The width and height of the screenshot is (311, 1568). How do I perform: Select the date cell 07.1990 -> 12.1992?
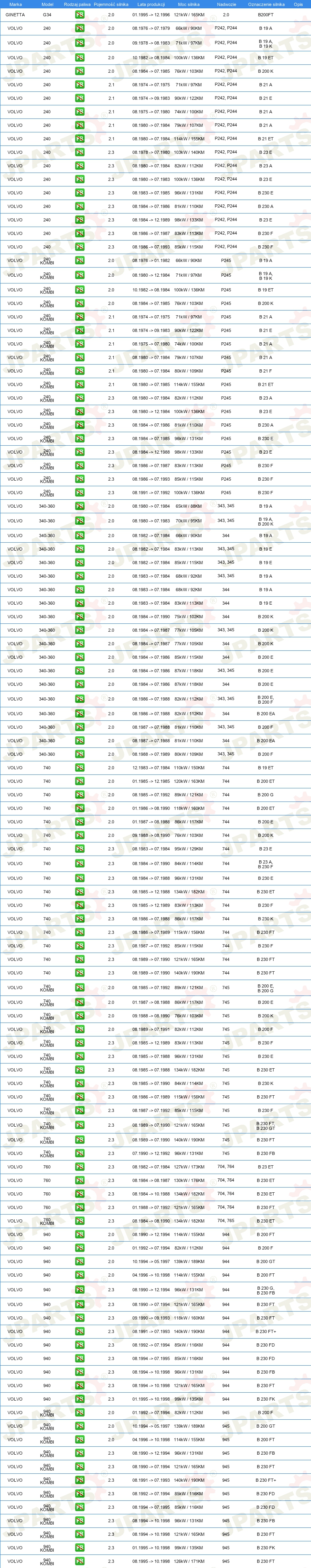tap(151, 1153)
